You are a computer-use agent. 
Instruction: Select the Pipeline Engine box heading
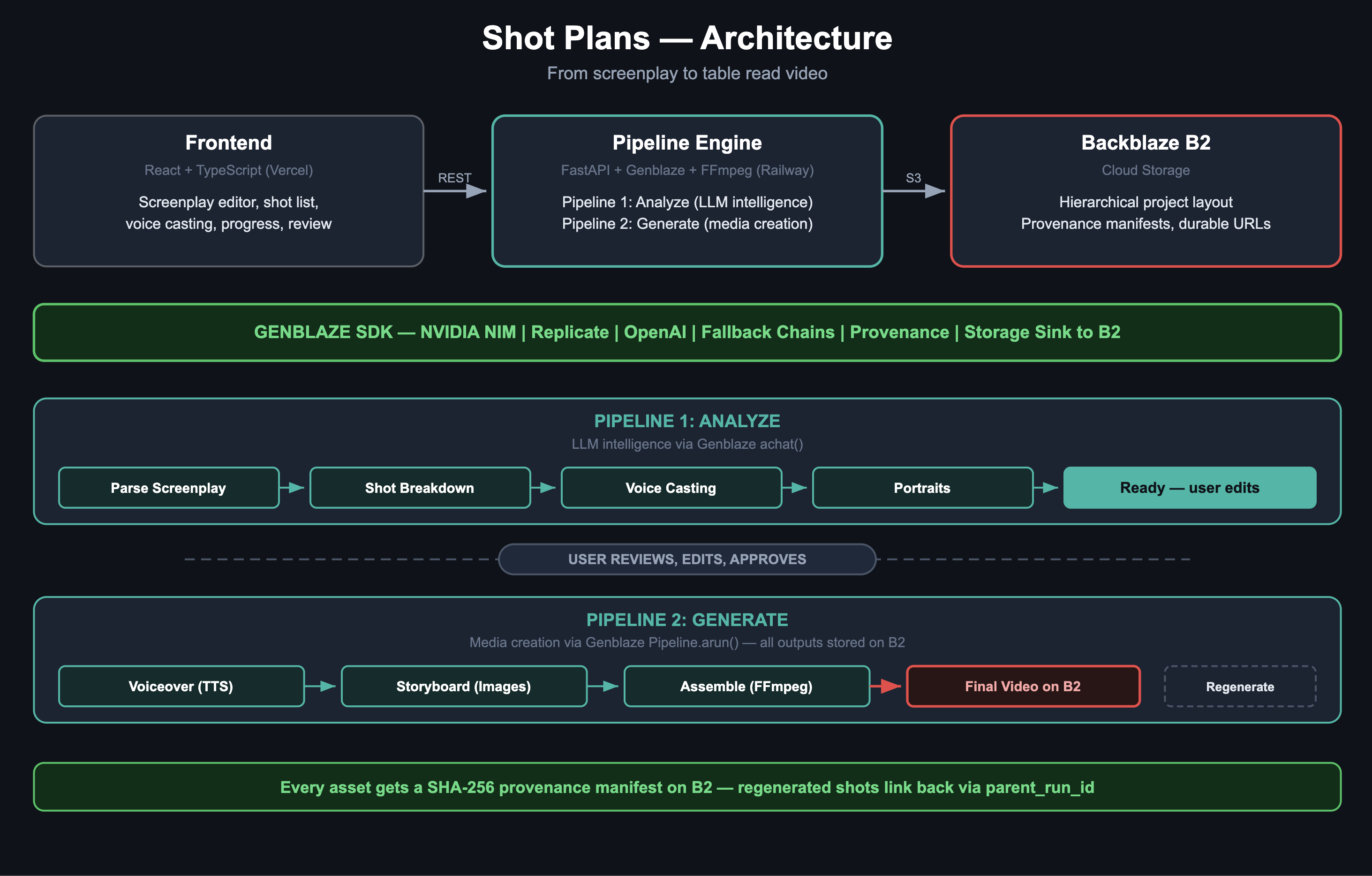click(686, 143)
